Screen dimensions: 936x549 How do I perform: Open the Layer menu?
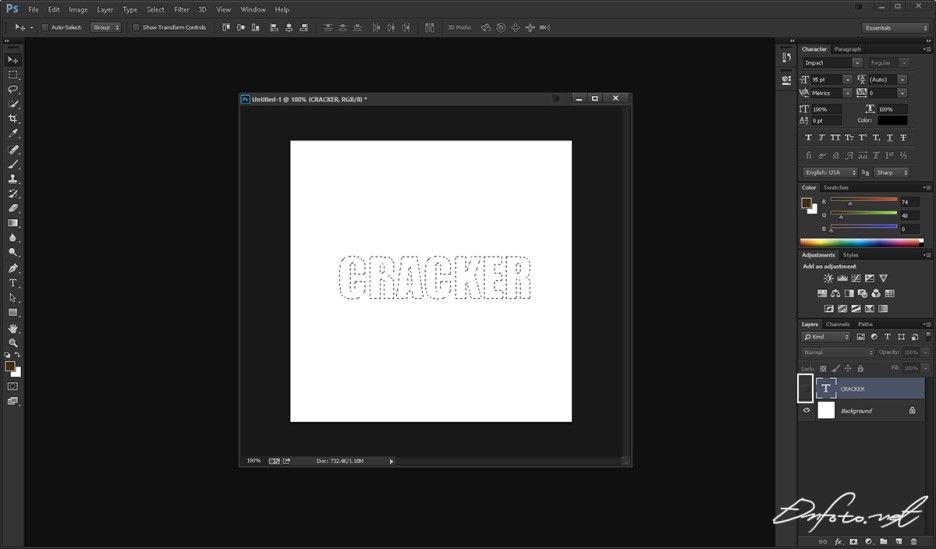pyautogui.click(x=105, y=10)
